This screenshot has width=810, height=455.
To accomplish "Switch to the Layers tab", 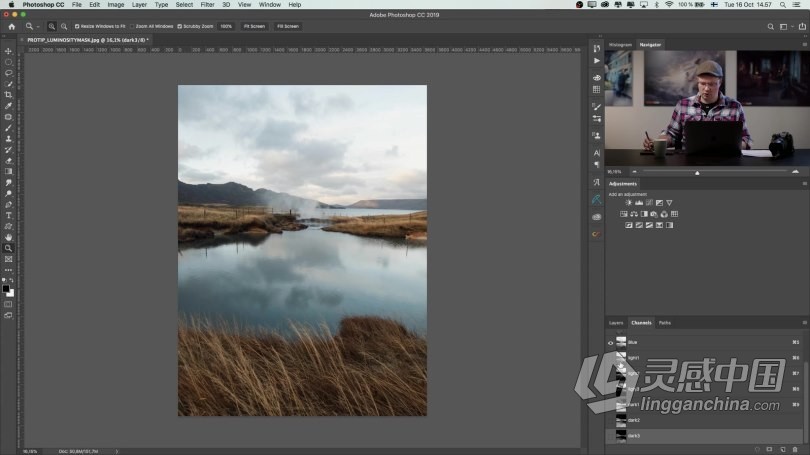I will coord(616,323).
